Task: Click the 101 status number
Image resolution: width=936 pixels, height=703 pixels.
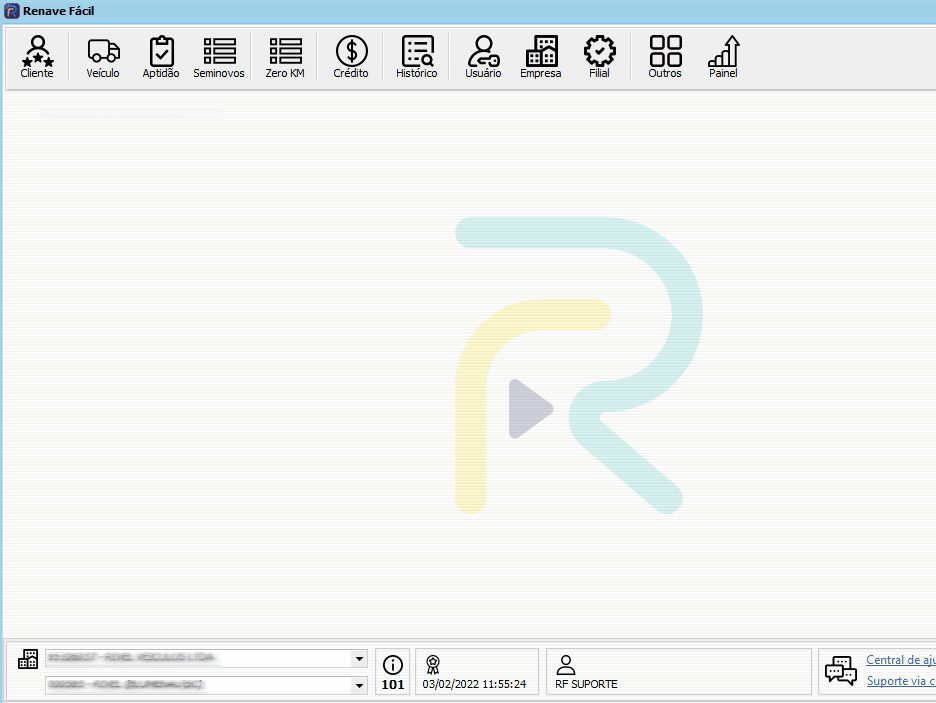Action: point(393,684)
